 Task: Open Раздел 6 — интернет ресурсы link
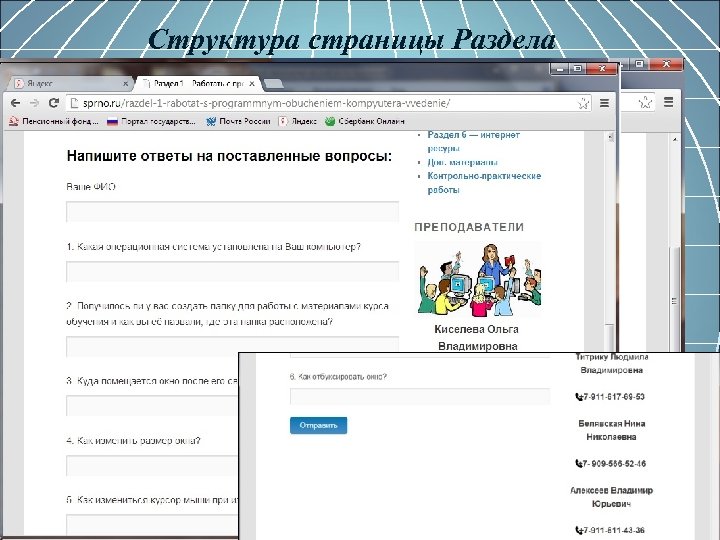coord(473,141)
